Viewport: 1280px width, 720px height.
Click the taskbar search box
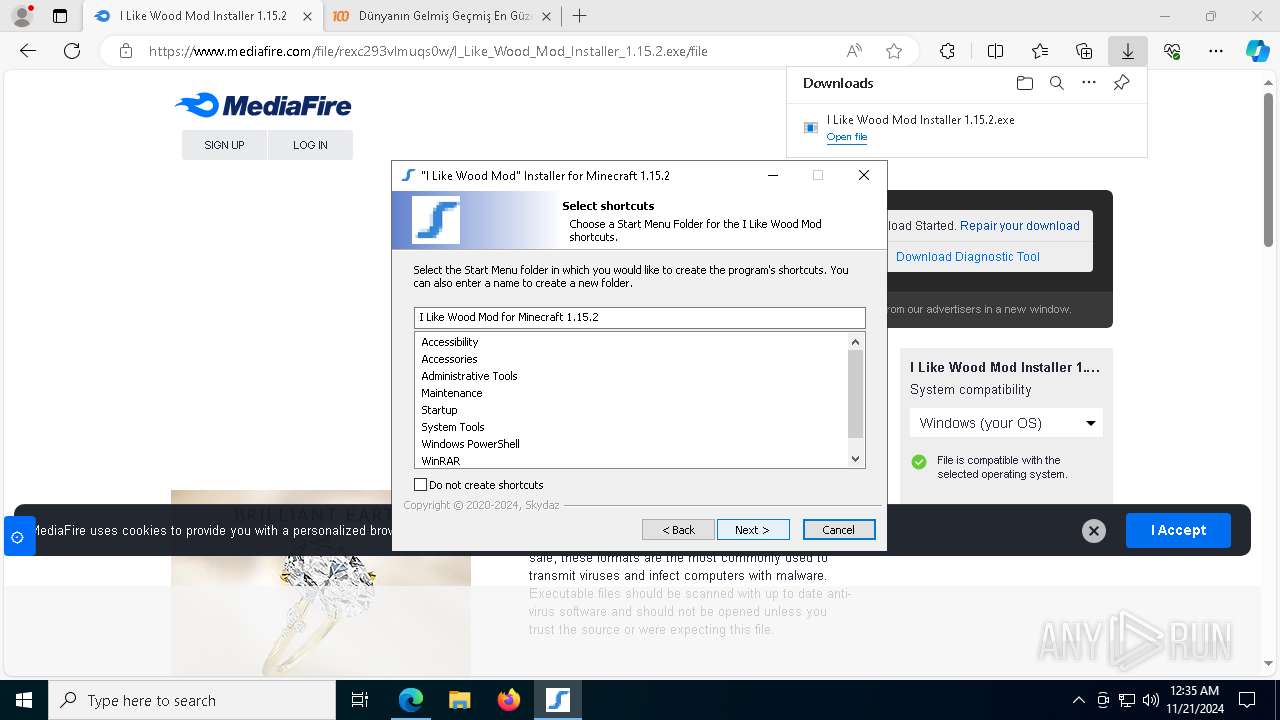click(x=192, y=700)
